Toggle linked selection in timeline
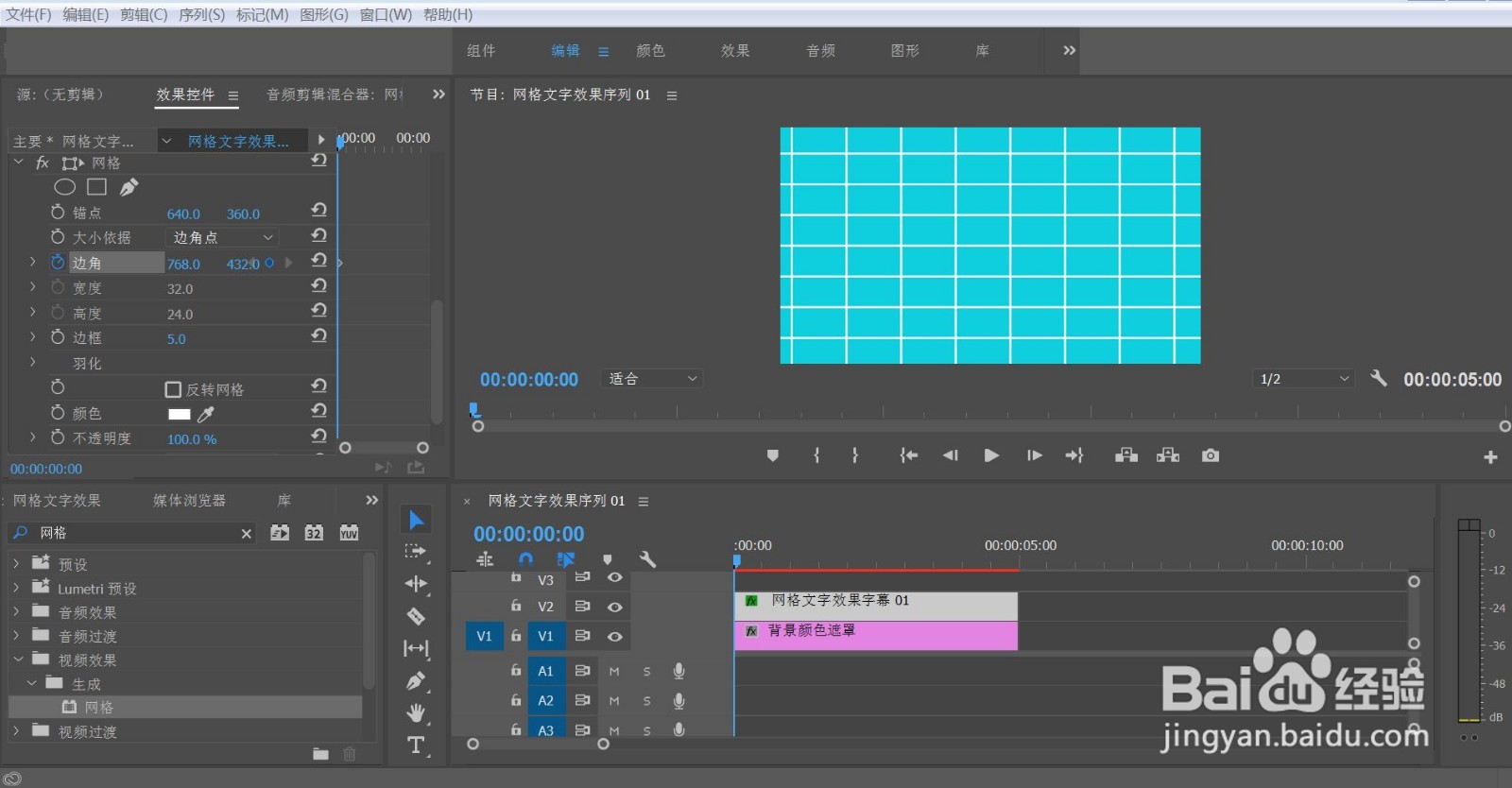 566,559
